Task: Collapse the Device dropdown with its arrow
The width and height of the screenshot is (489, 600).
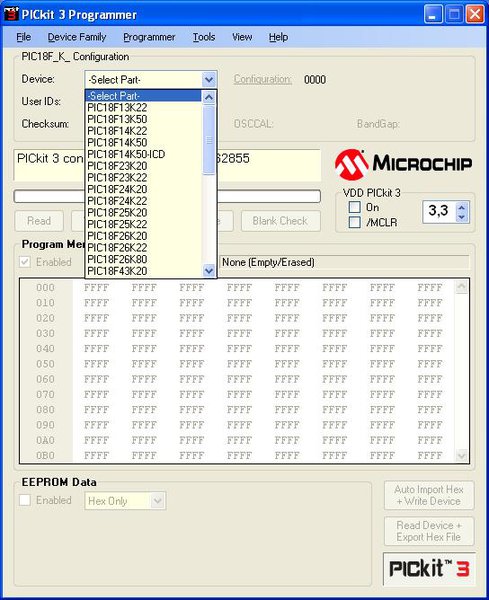Action: point(209,80)
